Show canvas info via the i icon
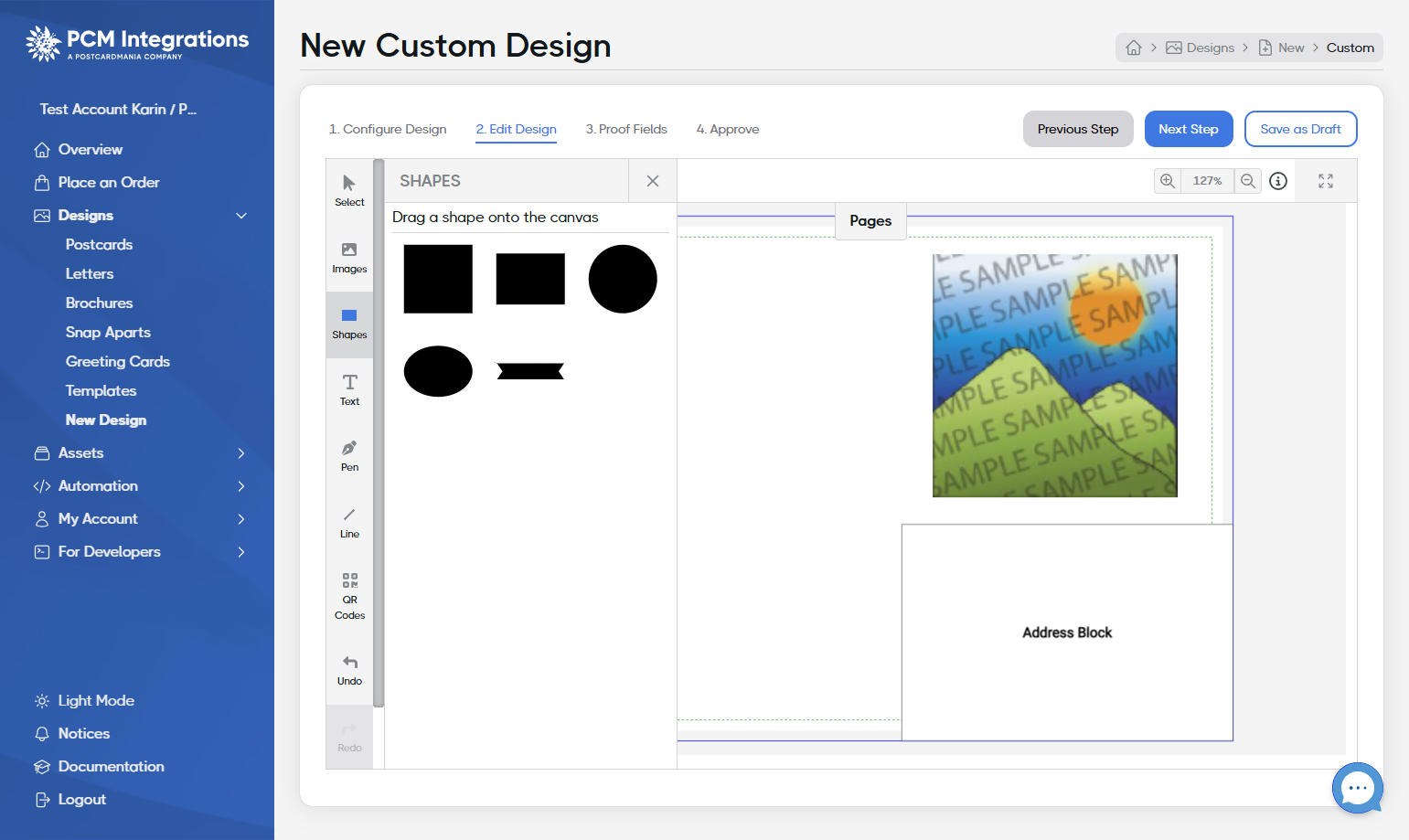 point(1278,181)
